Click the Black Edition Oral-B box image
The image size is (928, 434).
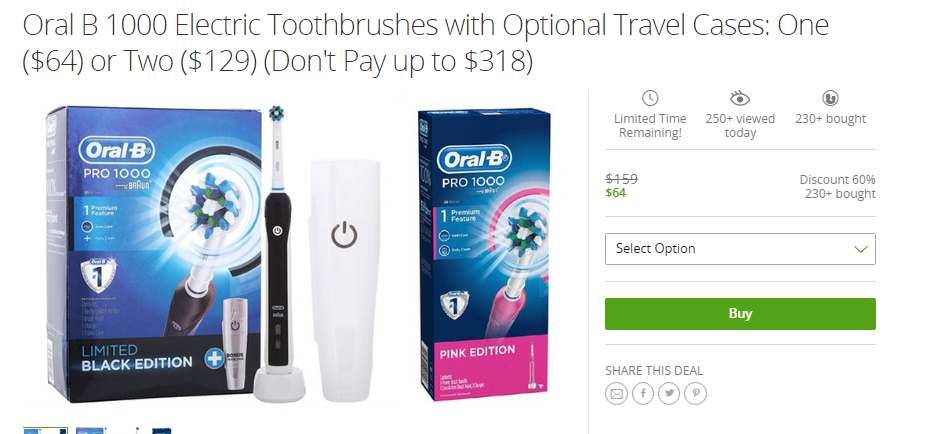[154, 253]
